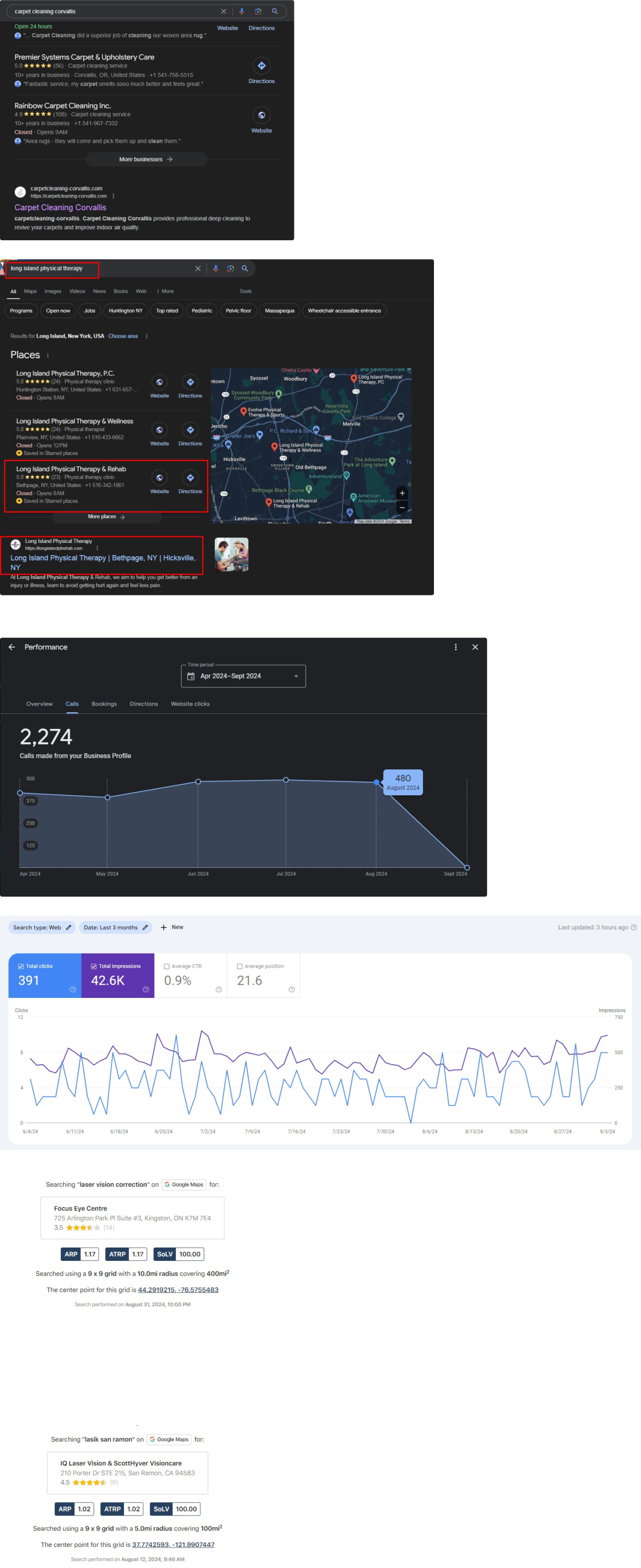The image size is (641, 1568).
Task: Open the Overview tab in Performance
Action: 39,704
